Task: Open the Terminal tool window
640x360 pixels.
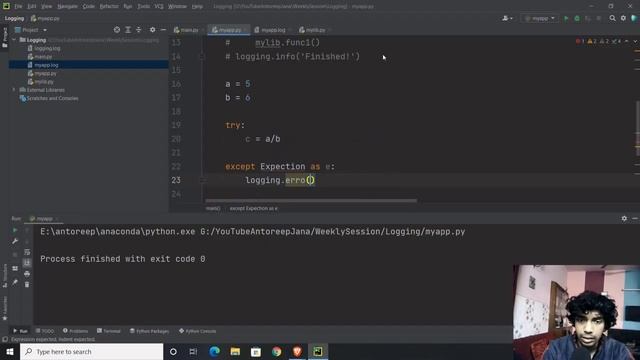Action: tap(109, 331)
